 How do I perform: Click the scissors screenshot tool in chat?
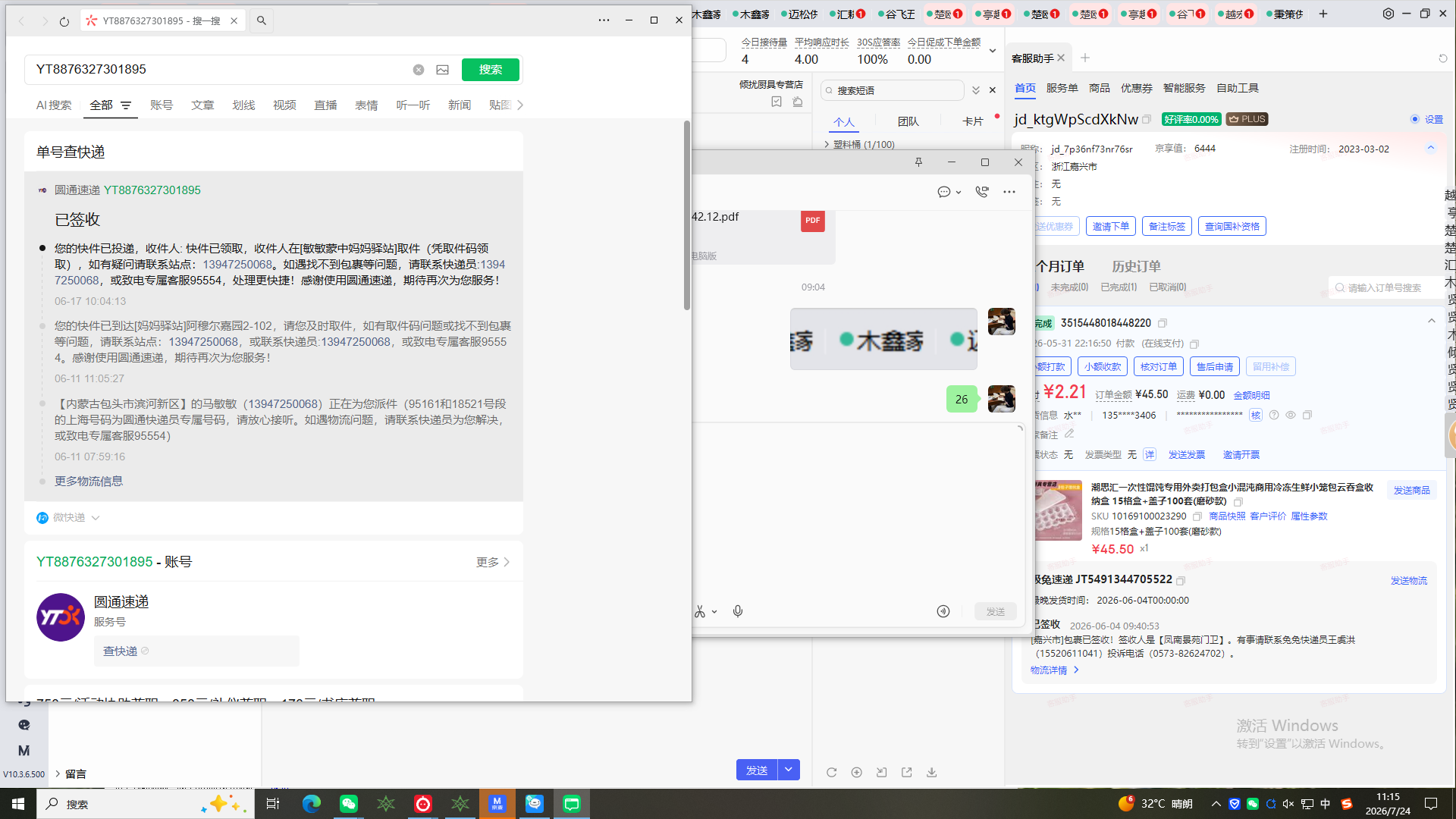tap(700, 611)
